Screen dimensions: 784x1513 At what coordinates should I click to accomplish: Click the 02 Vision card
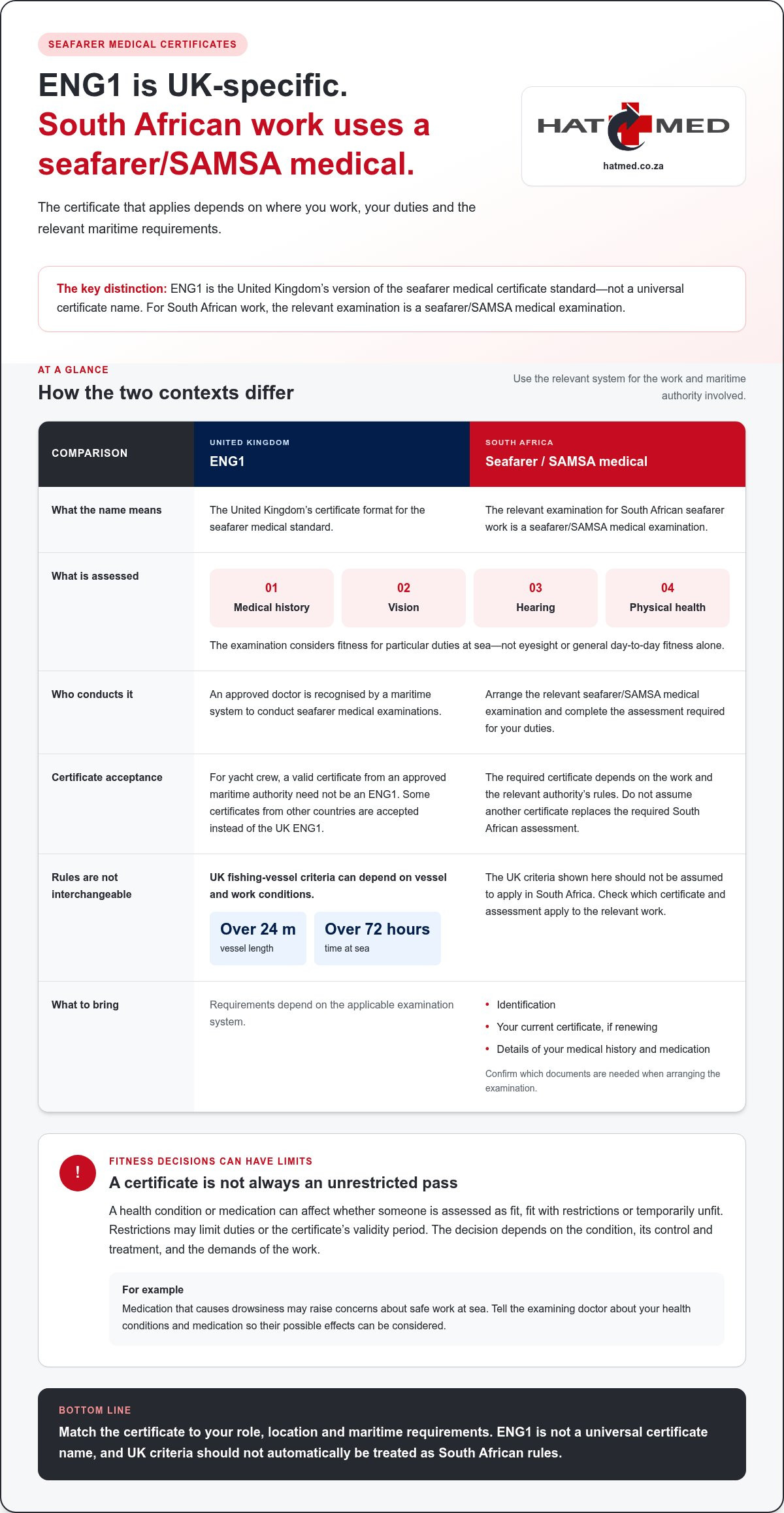click(x=404, y=597)
